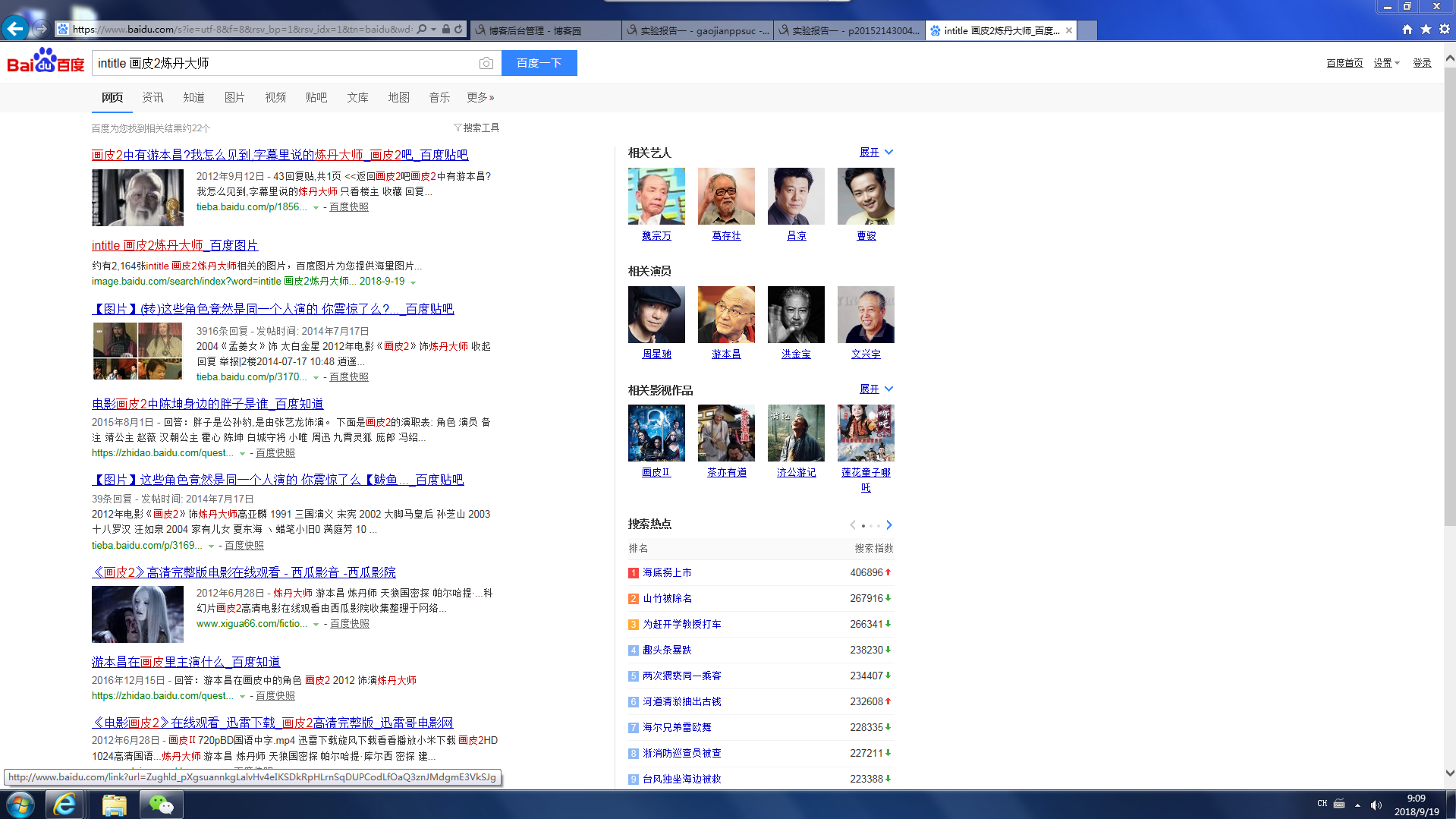Open 搜索工具 filter options
1456x819 pixels.
(x=476, y=128)
